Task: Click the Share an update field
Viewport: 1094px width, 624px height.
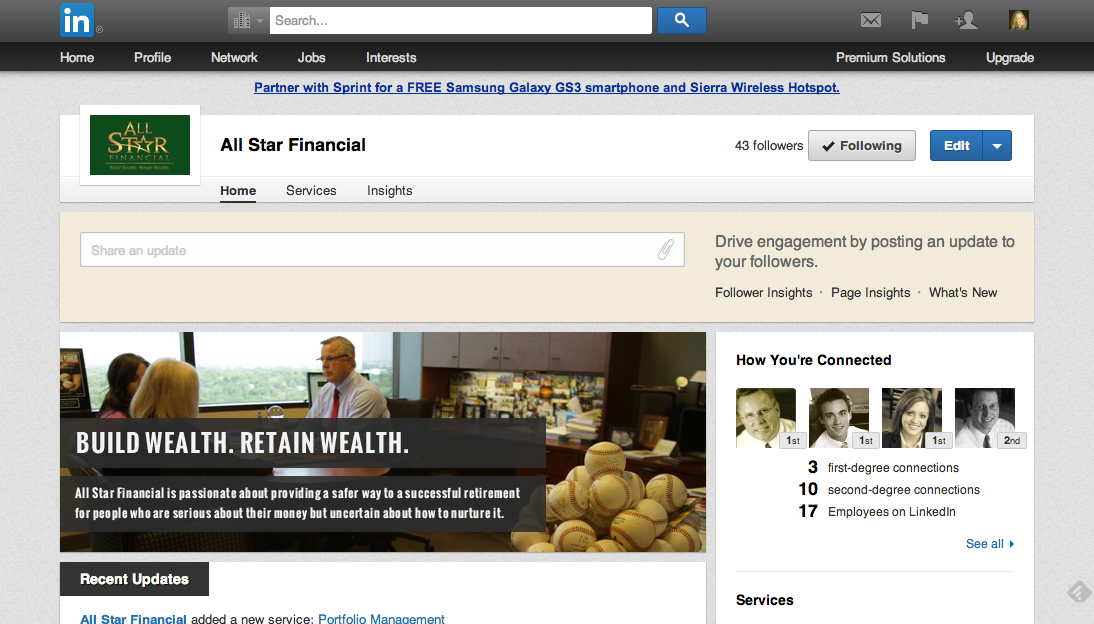Action: click(x=382, y=250)
